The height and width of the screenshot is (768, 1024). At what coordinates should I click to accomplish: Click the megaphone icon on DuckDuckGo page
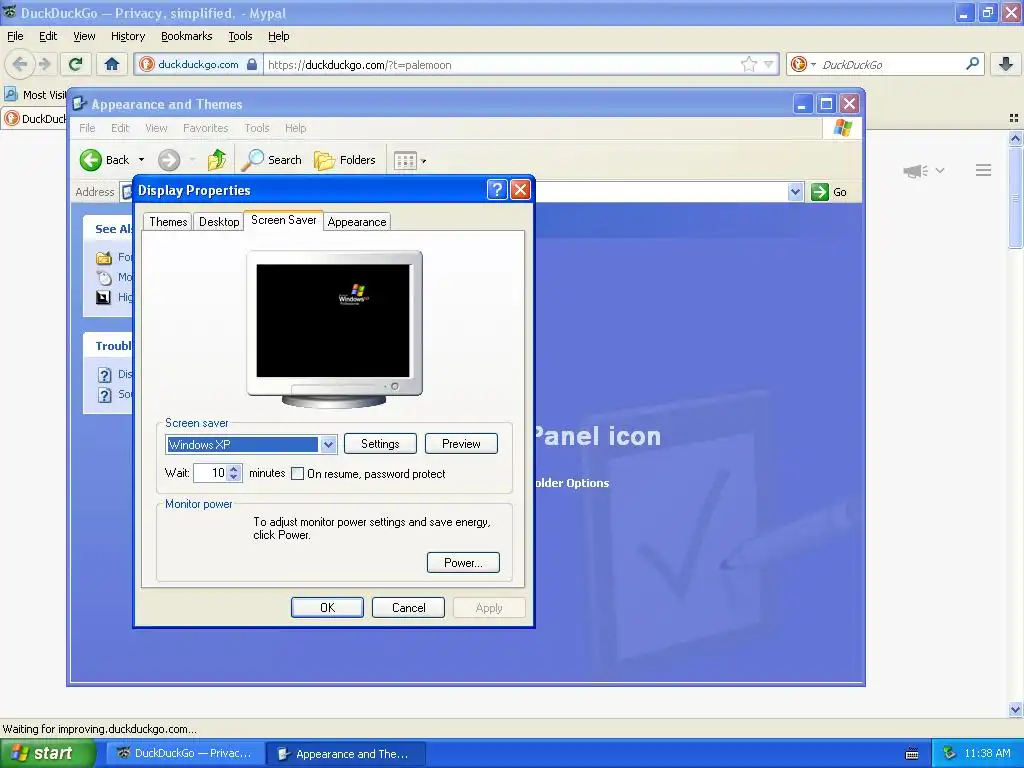[x=916, y=170]
